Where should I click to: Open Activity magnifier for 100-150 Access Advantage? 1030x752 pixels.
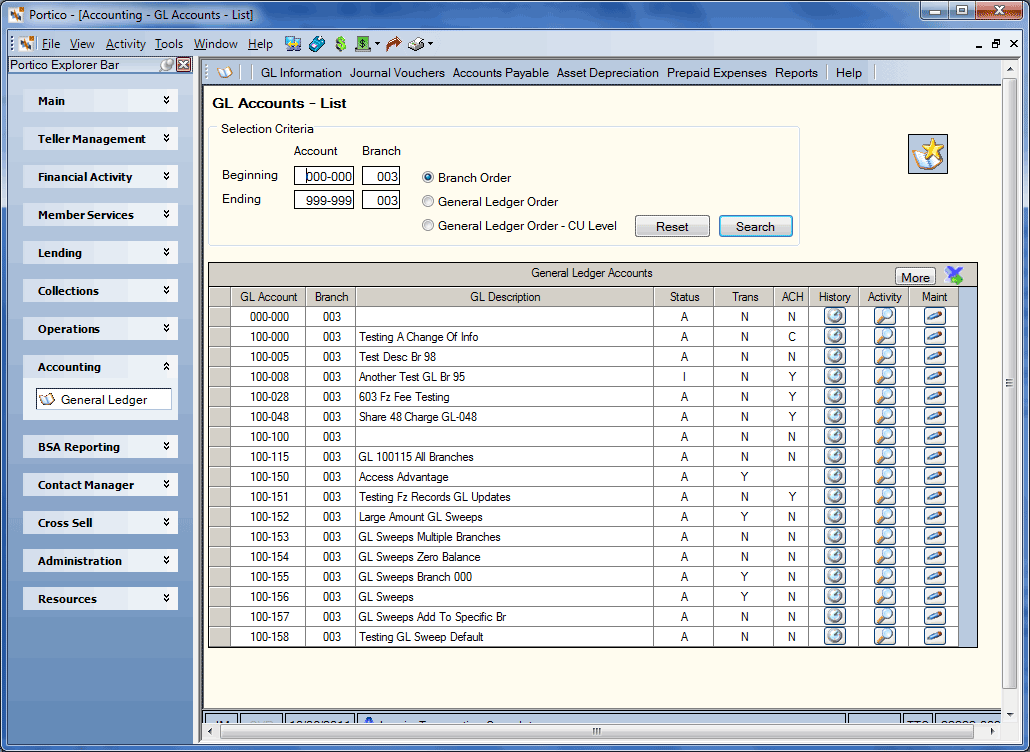(x=884, y=477)
